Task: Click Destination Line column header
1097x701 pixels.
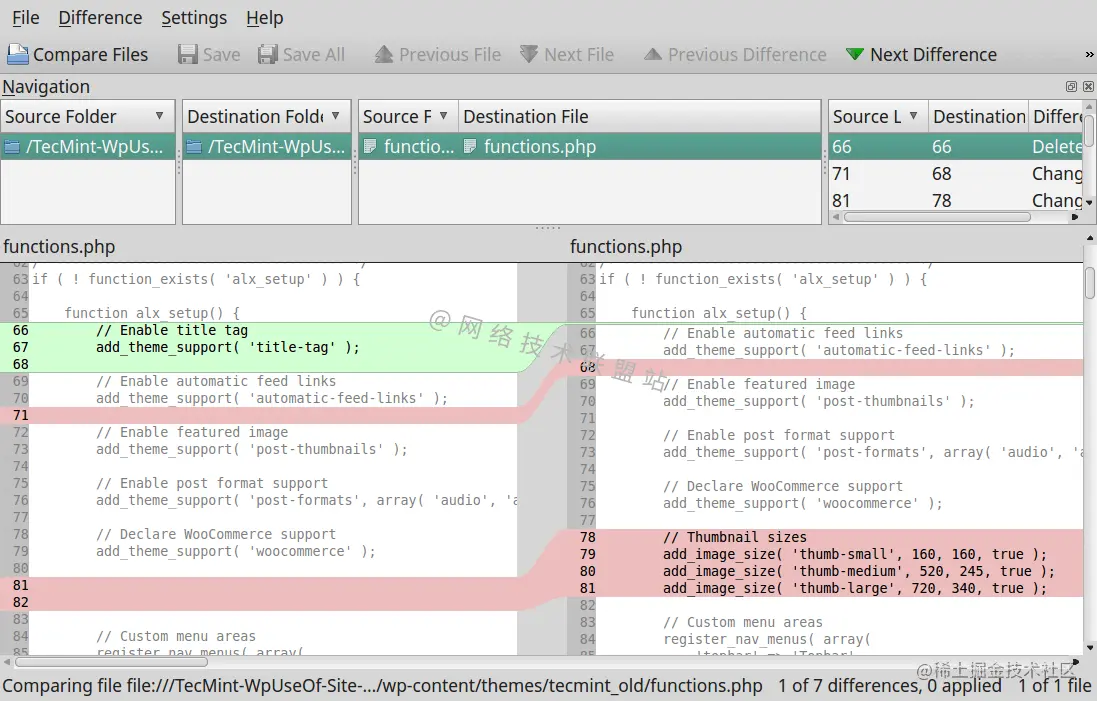Action: coord(978,116)
